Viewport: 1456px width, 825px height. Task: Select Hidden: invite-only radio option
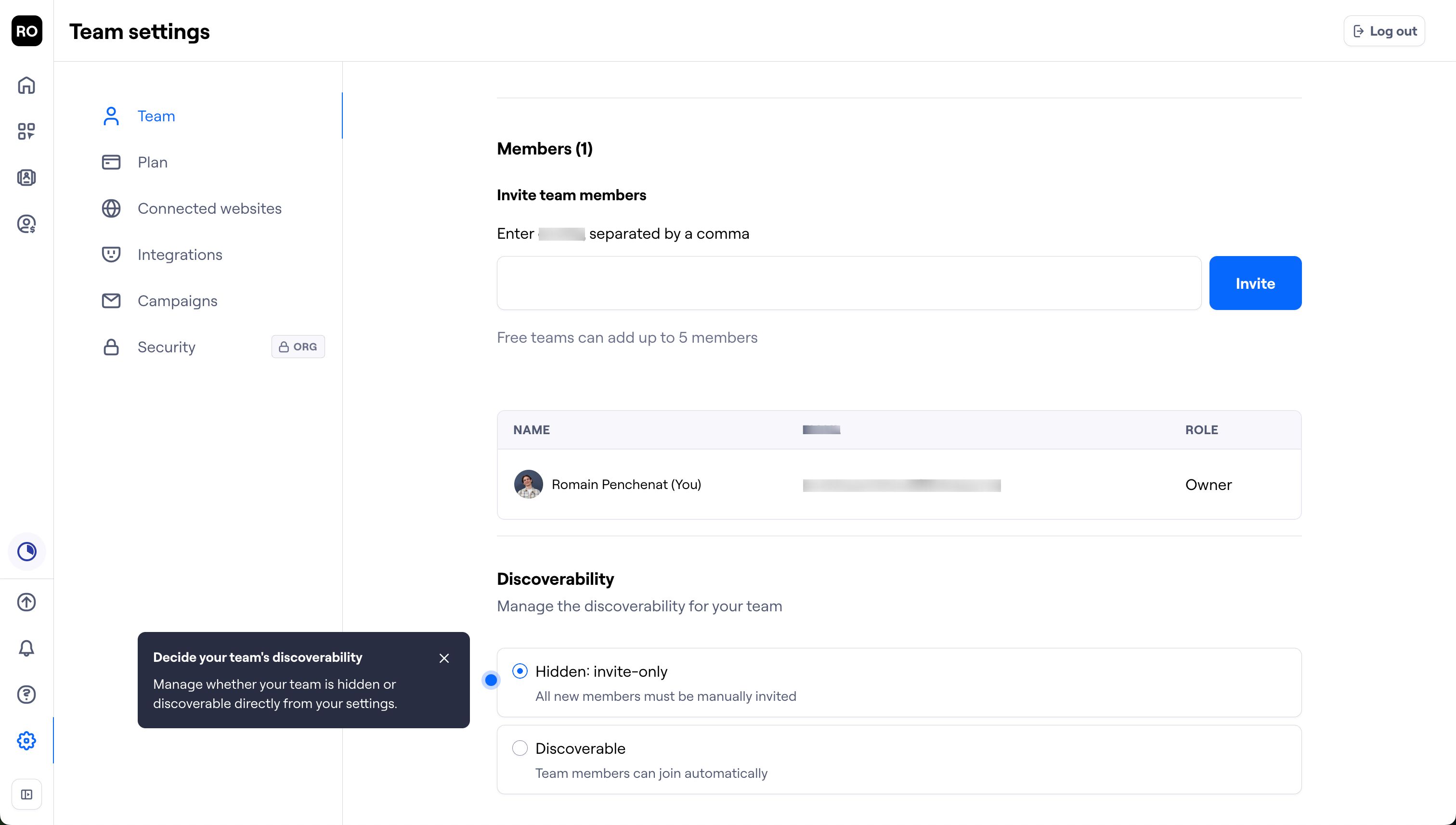(x=520, y=671)
